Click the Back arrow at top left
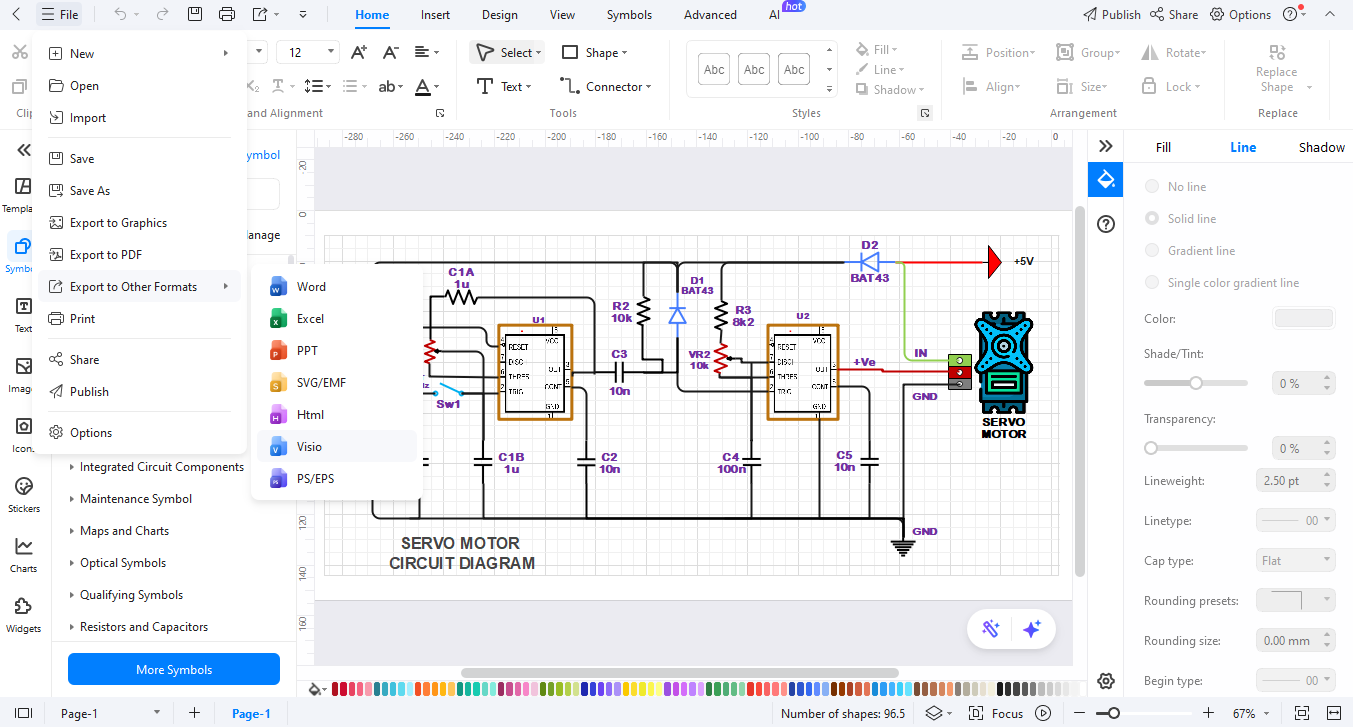Image resolution: width=1353 pixels, height=727 pixels. 16,14
